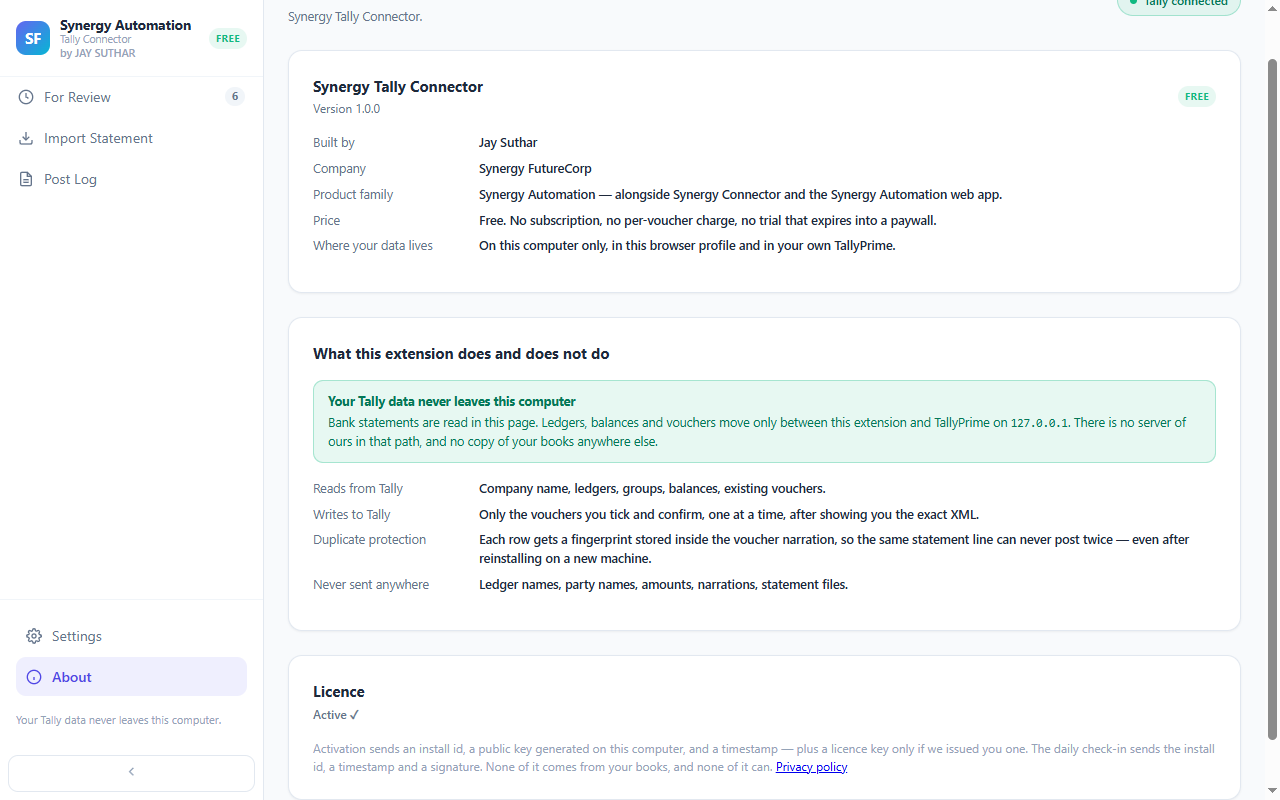Click the green data never leaves banner heading
Image resolution: width=1280 pixels, height=800 pixels.
click(x=452, y=402)
